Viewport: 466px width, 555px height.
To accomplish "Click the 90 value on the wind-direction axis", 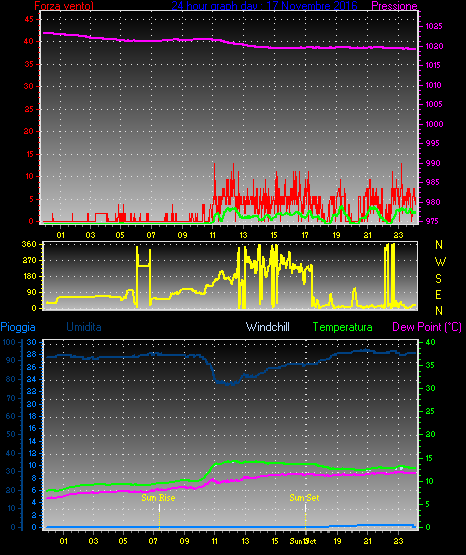I will [x=32, y=292].
